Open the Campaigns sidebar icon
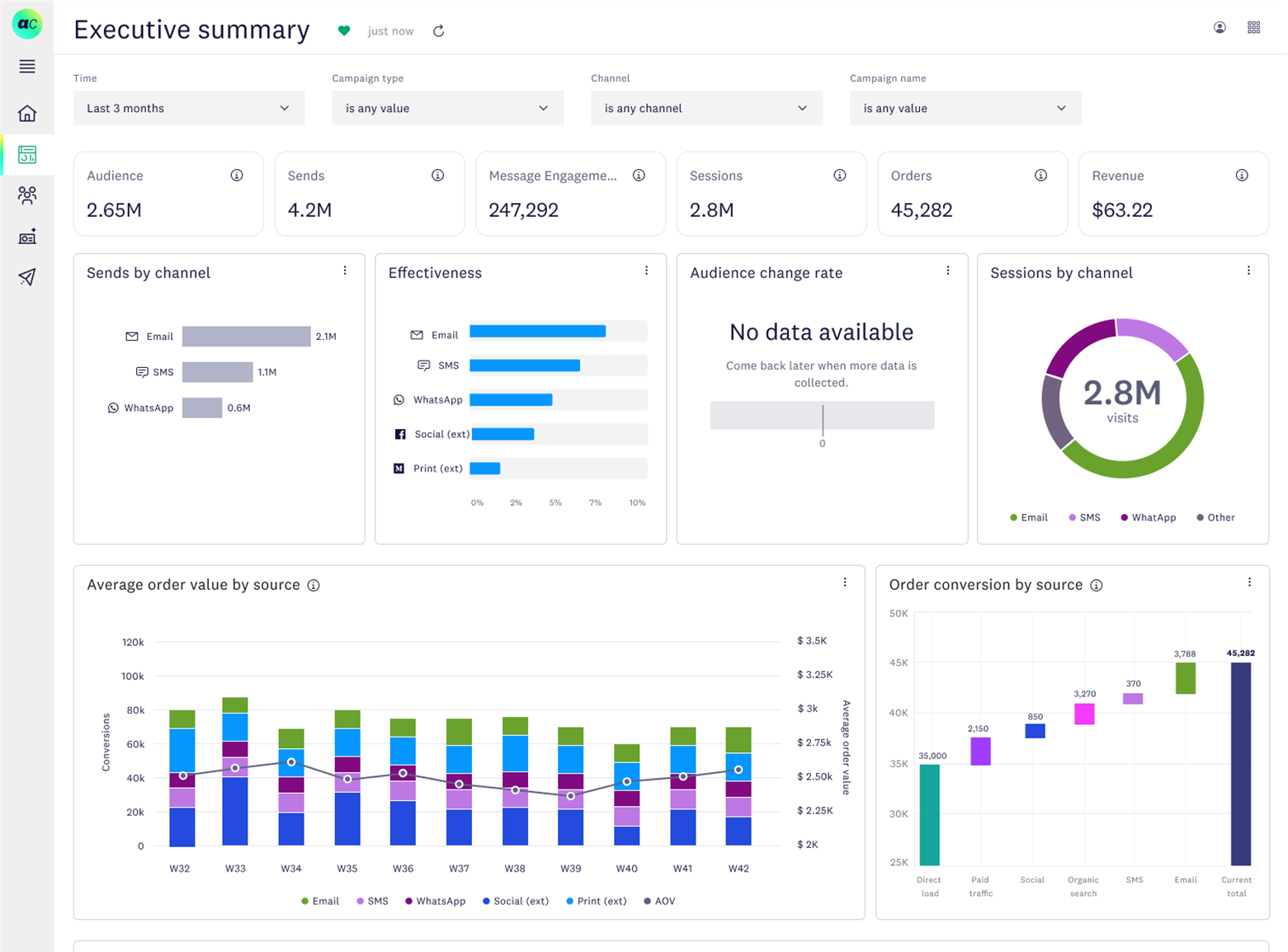This screenshot has height=952, width=1288. pyautogui.click(x=27, y=238)
